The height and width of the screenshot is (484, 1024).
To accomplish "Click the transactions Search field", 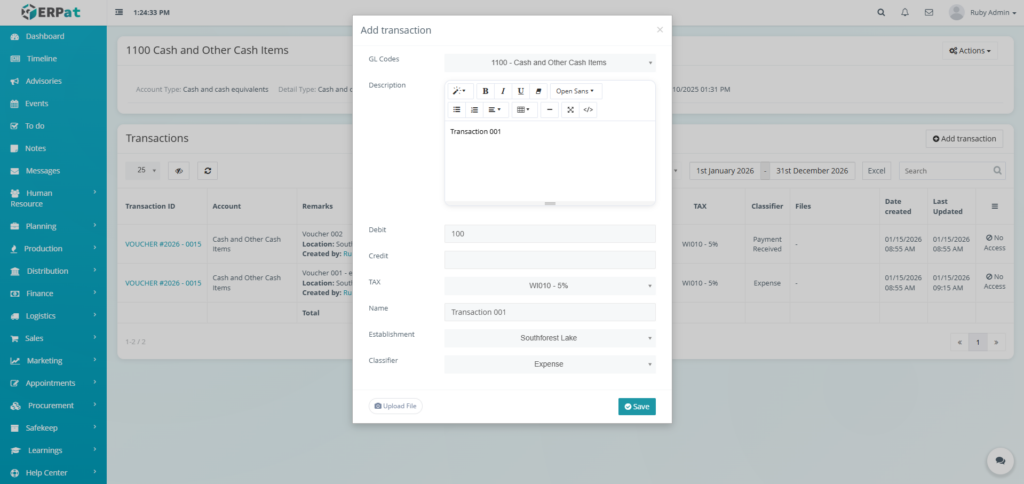I will 952,170.
